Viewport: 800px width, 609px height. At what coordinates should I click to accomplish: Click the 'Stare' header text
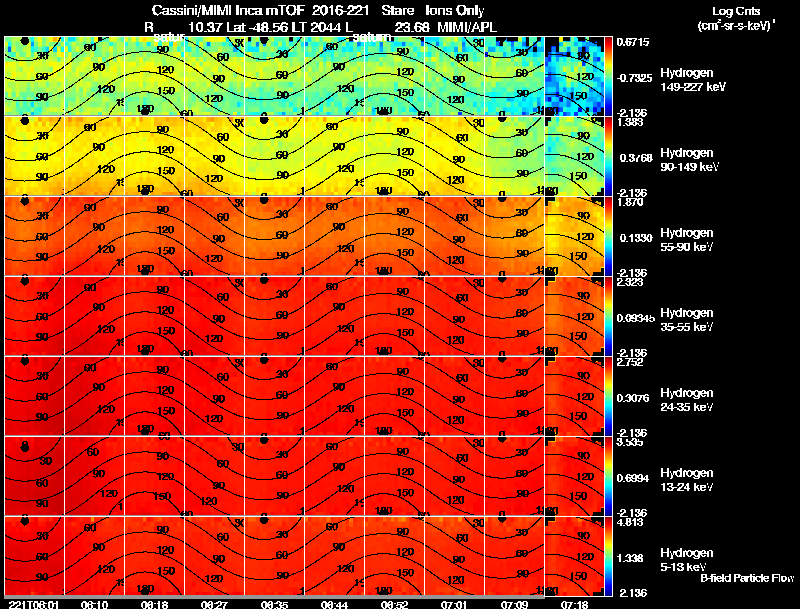click(x=397, y=10)
